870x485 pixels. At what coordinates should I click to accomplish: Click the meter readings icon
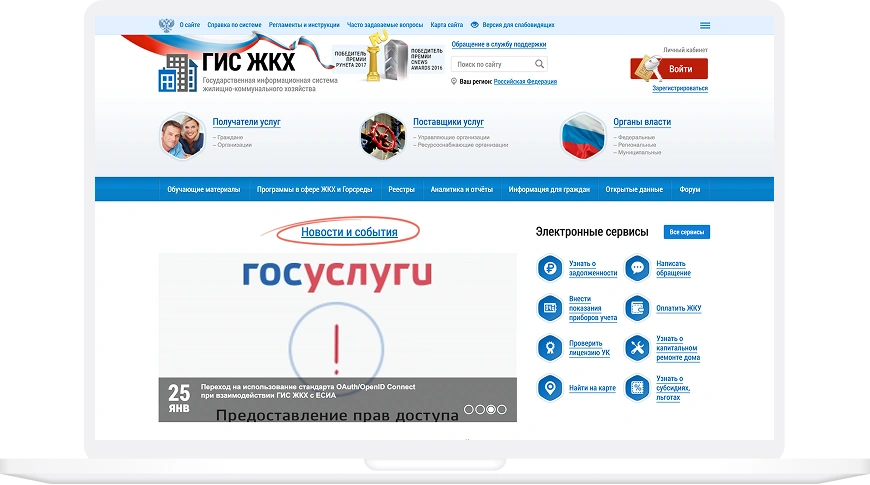click(x=550, y=308)
